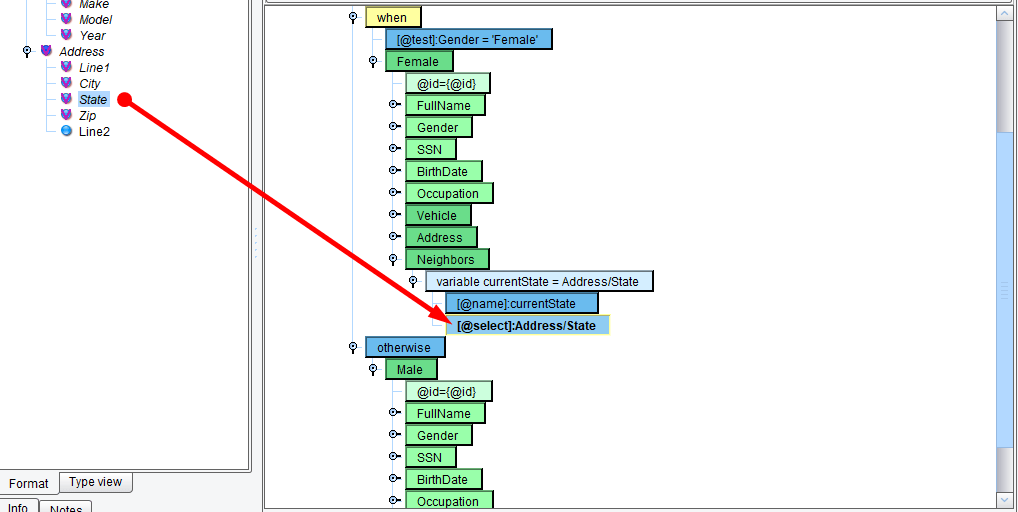
Task: Expand SSN under the Male node
Action: coord(393,457)
